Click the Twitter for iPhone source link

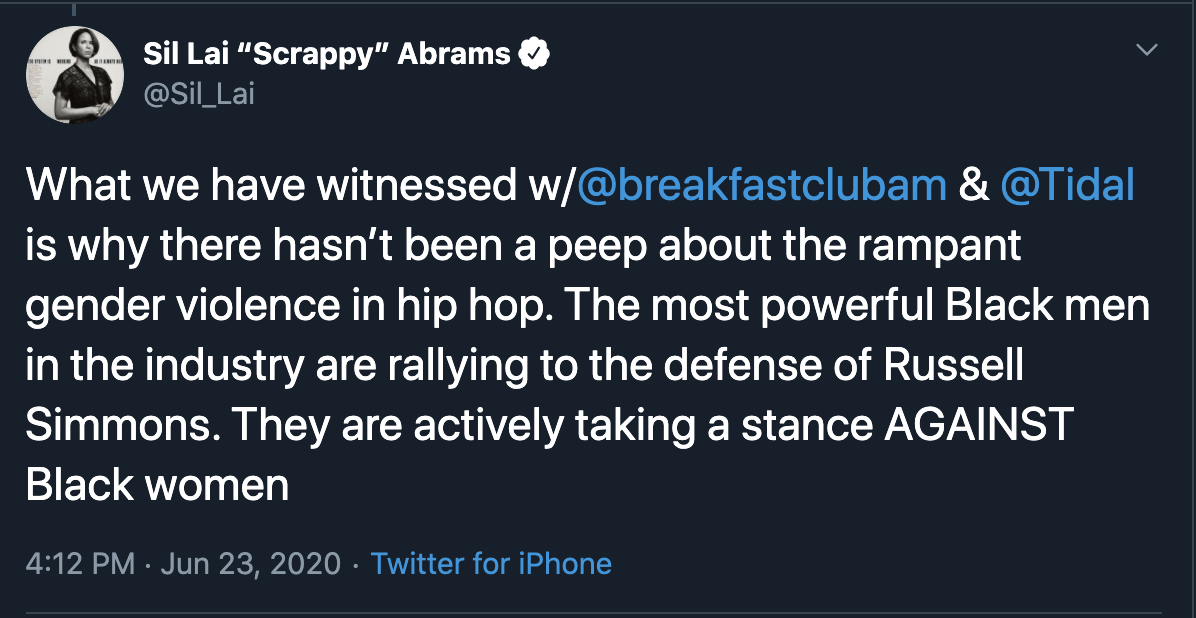pyautogui.click(x=490, y=563)
